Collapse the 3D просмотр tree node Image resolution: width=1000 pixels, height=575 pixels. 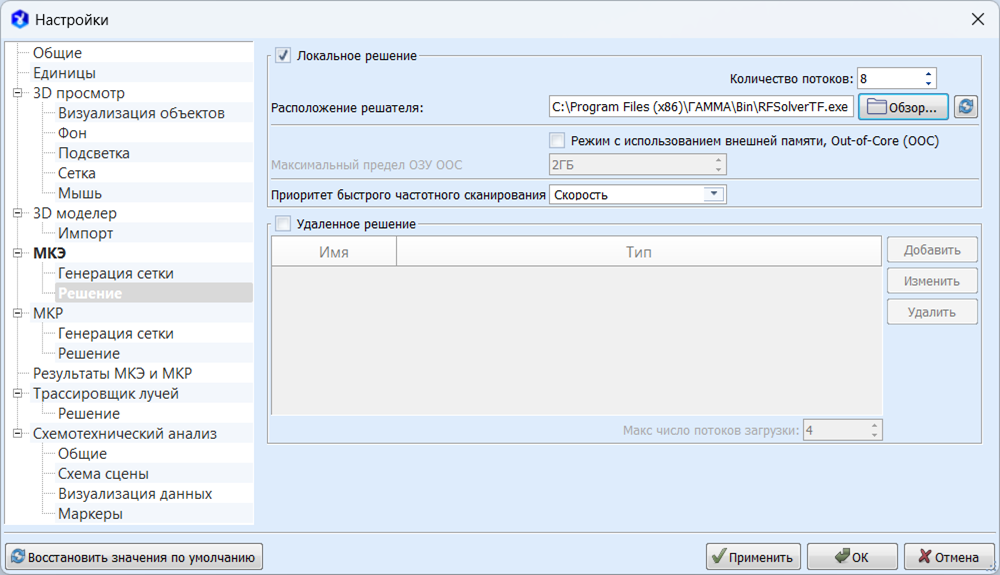(x=18, y=93)
